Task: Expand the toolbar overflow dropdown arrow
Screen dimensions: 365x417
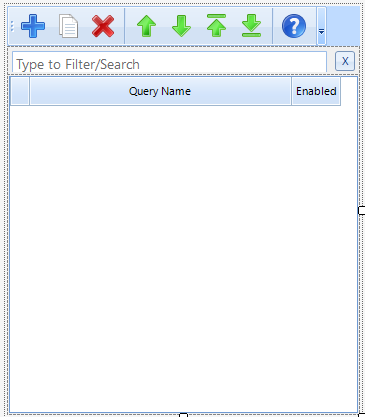Action: pyautogui.click(x=321, y=26)
